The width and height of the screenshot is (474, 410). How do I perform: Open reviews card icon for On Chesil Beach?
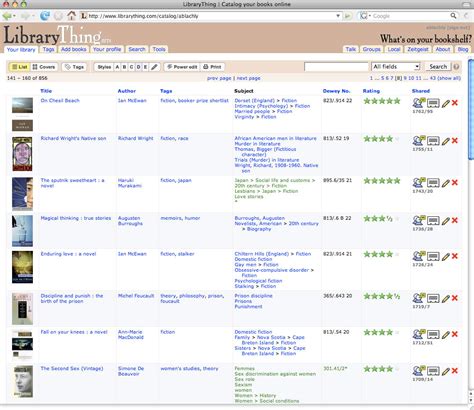433,103
